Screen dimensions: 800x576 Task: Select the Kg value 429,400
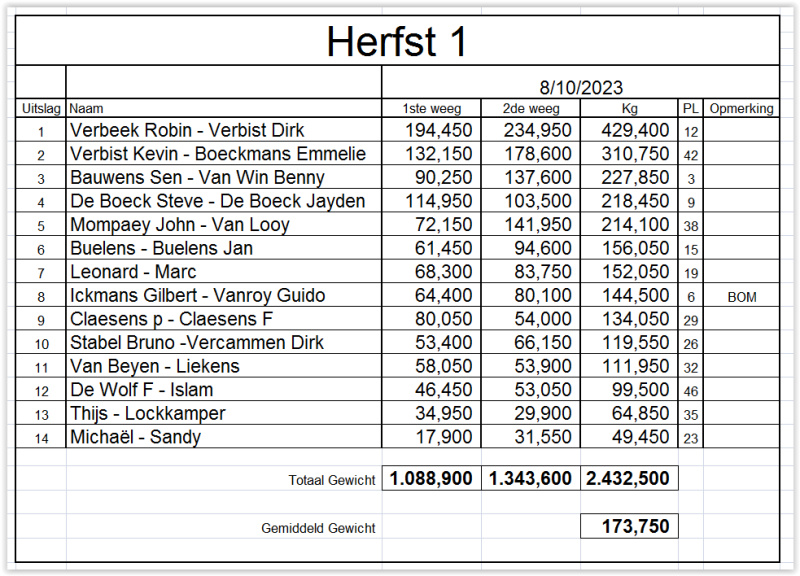[635, 130]
